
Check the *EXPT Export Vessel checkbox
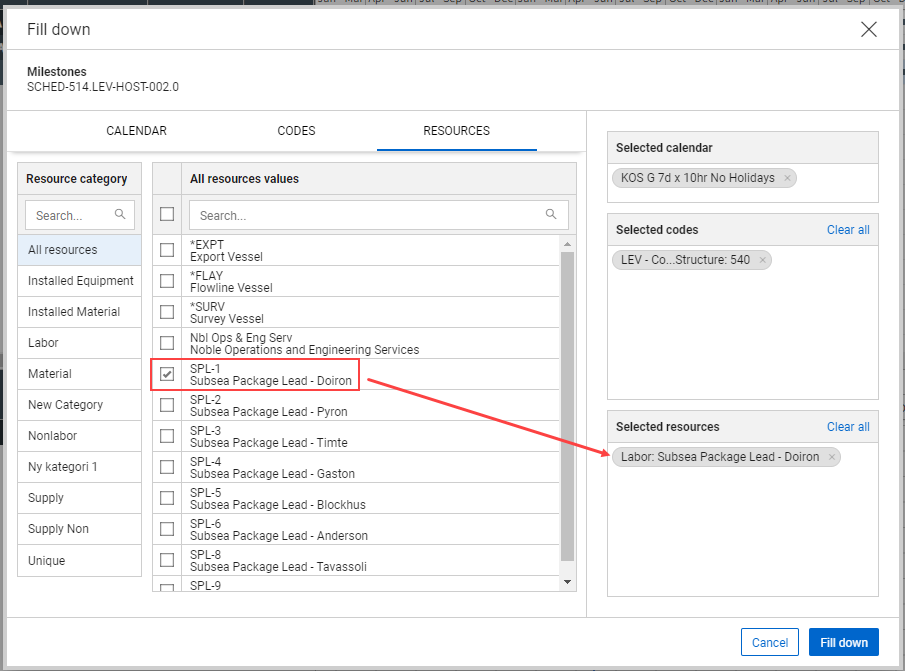coord(167,250)
